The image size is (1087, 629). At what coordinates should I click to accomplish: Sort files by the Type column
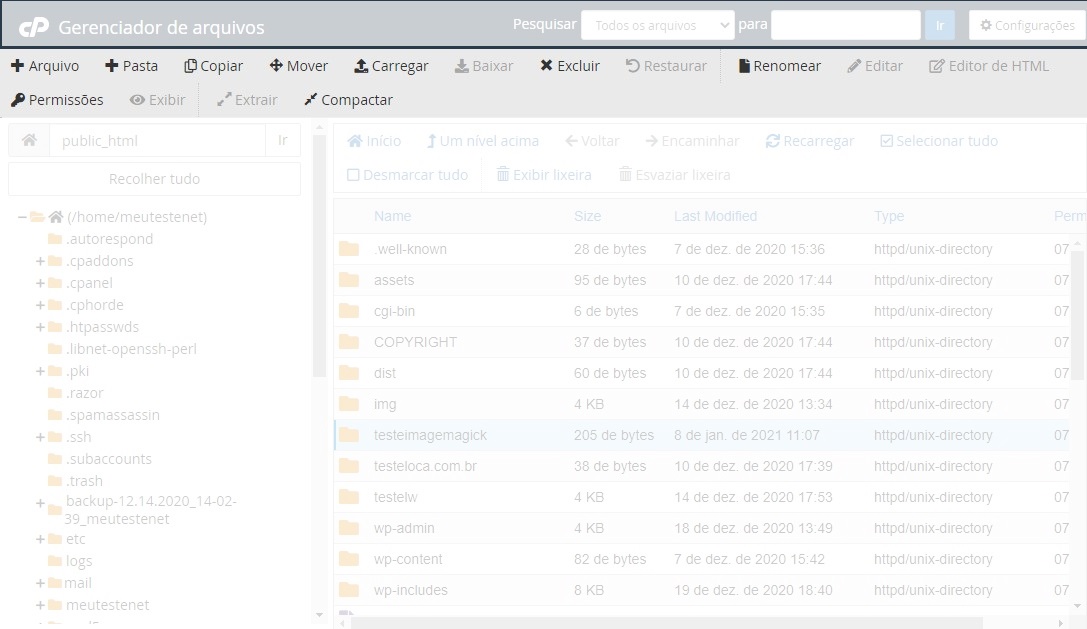coord(889,216)
